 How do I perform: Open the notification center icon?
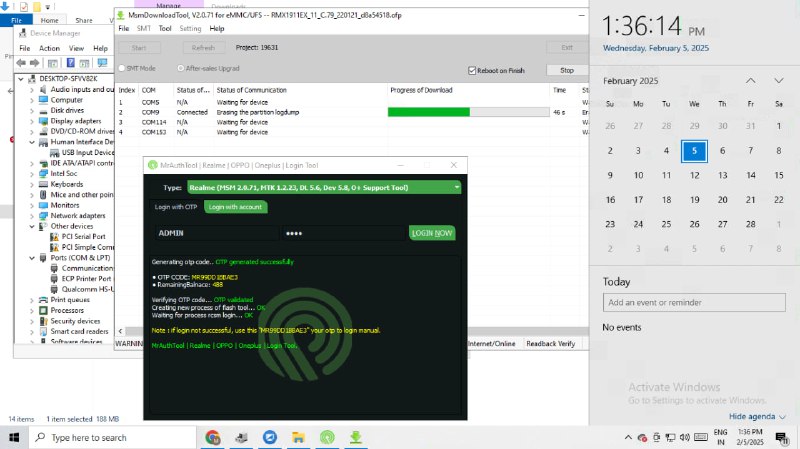(781, 437)
